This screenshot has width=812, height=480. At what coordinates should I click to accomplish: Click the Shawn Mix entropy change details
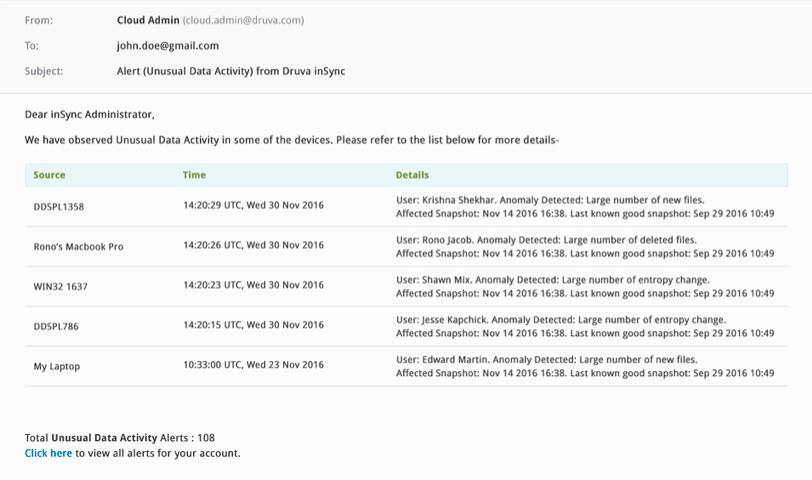584,286
